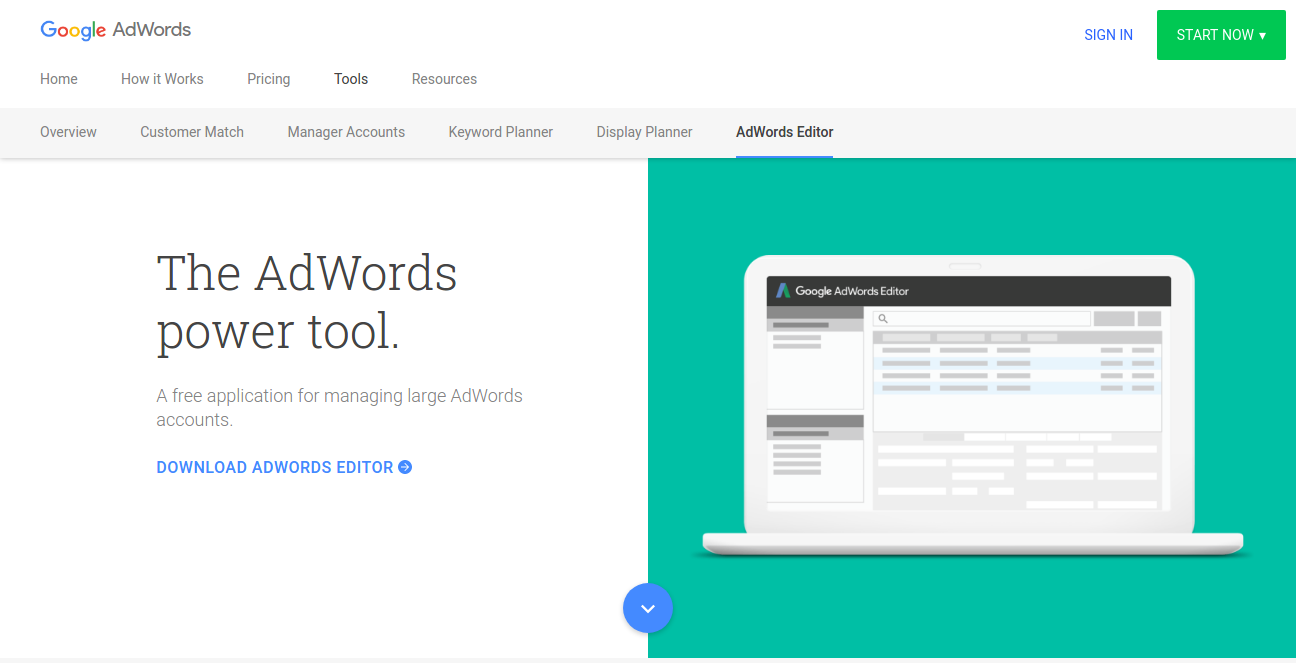
Task: Switch to the Overview tab
Action: (68, 132)
